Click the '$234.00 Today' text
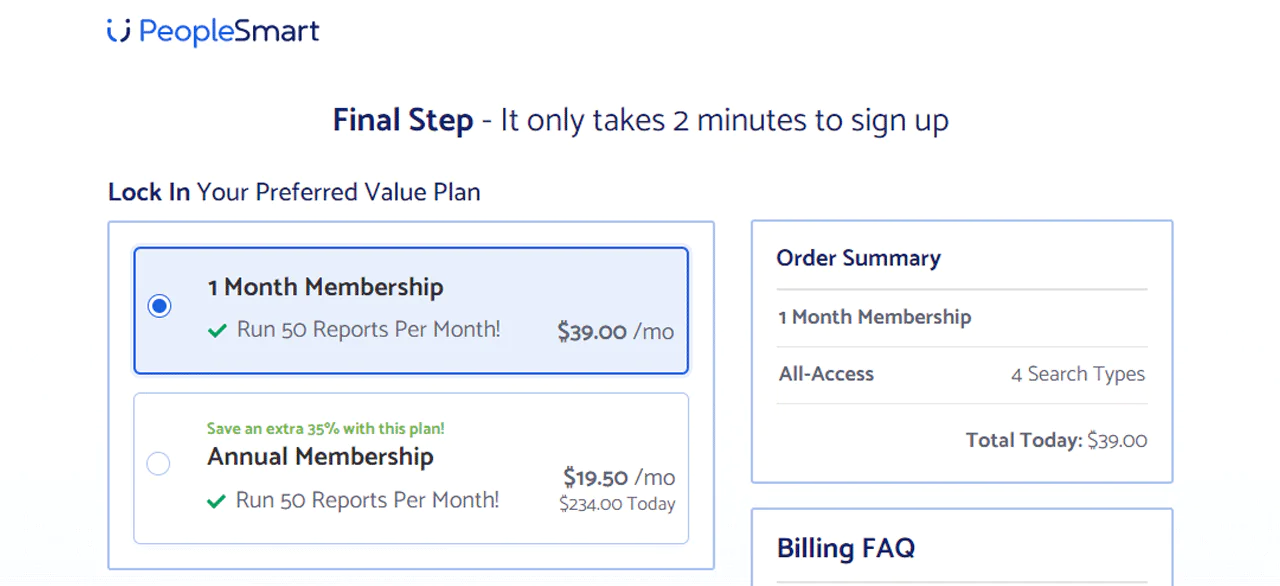 [617, 504]
